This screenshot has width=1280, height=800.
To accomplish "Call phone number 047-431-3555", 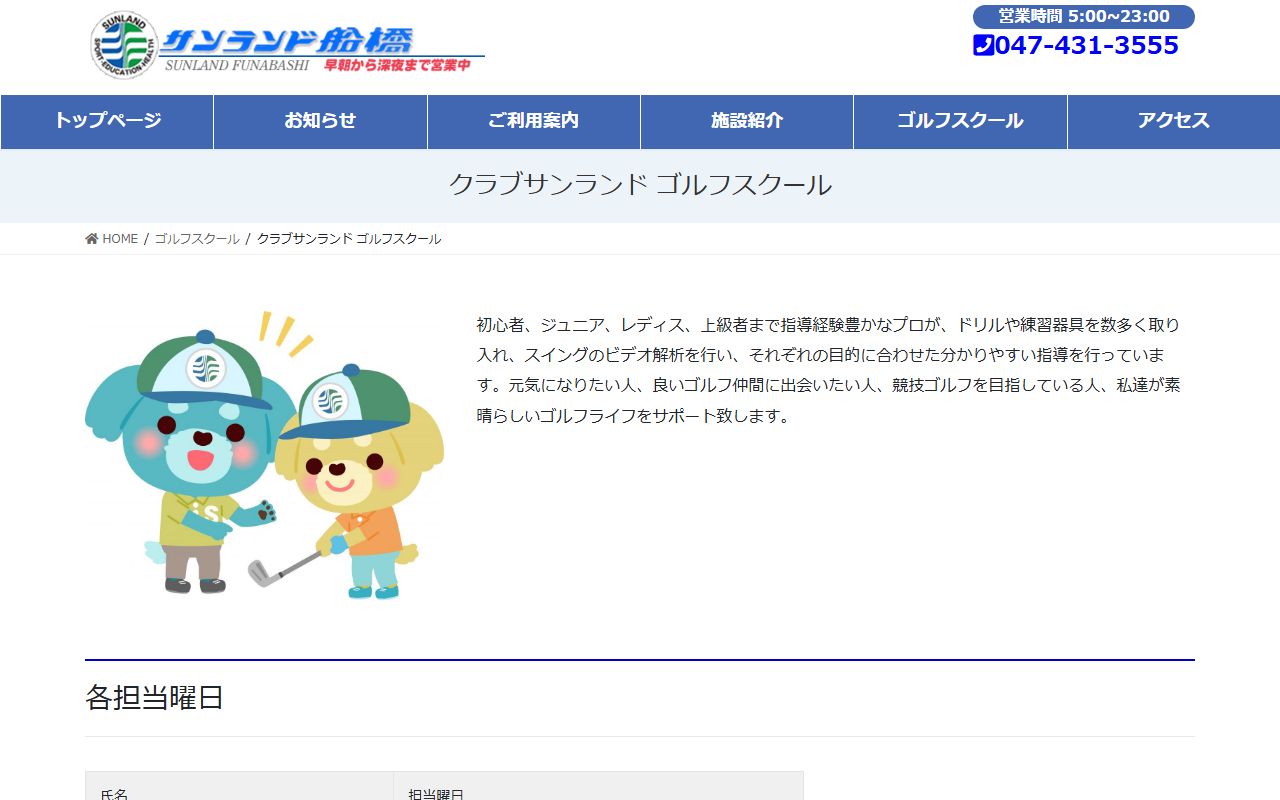I will point(1087,45).
